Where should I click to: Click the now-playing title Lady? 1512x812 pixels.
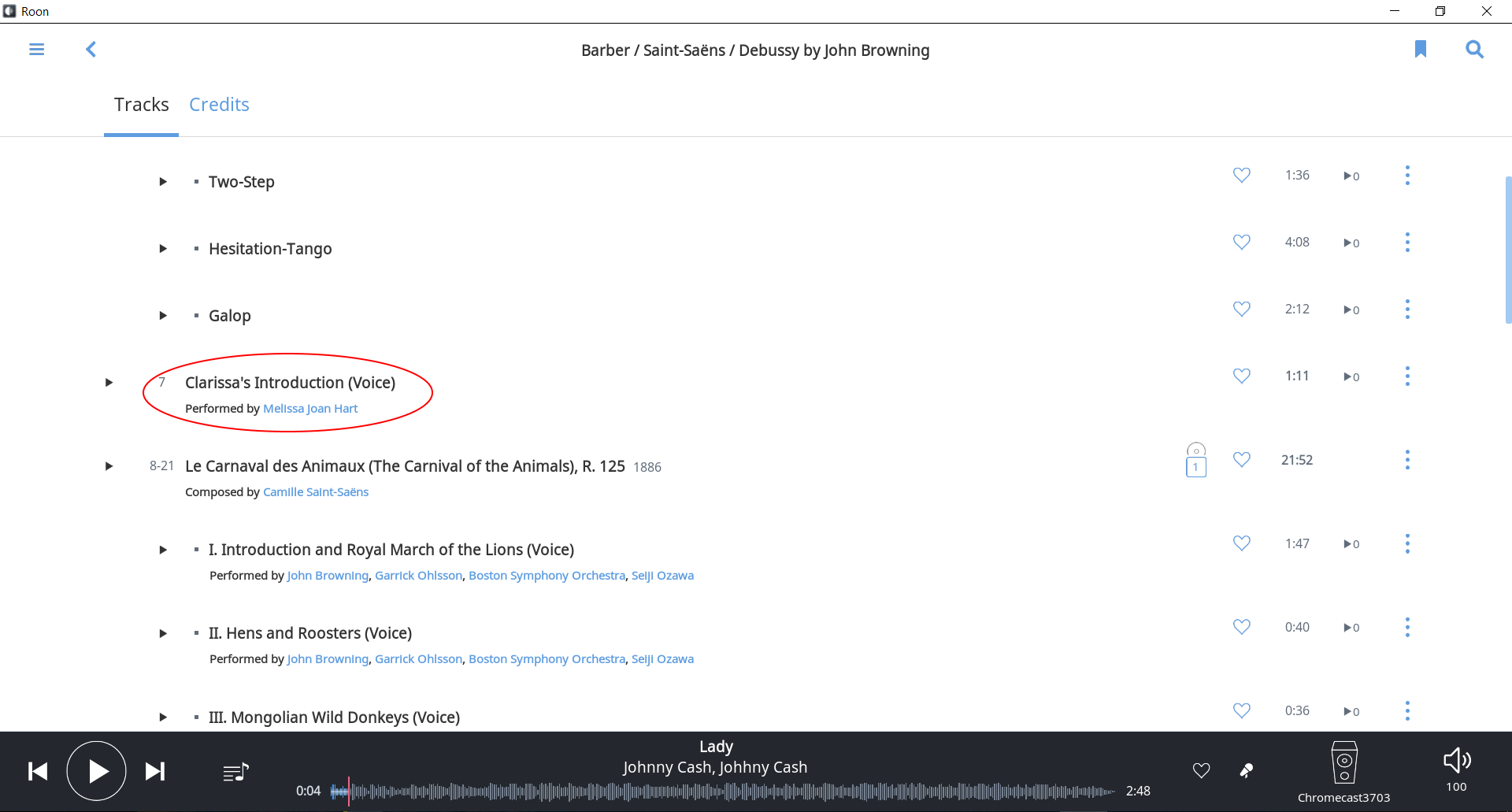pos(716,747)
